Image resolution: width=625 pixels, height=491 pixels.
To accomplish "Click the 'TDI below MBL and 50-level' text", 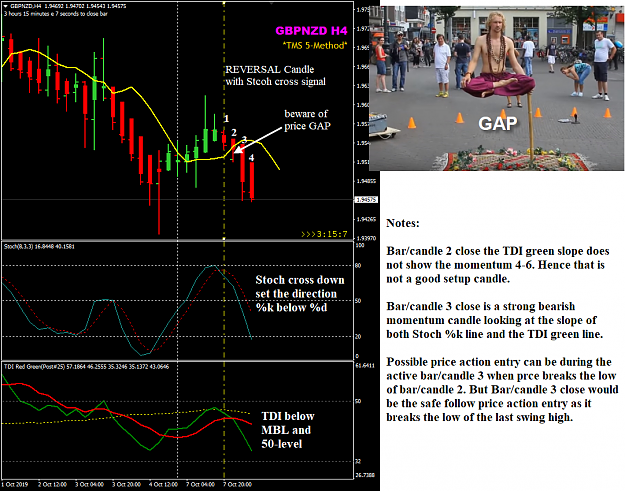I will tap(288, 430).
